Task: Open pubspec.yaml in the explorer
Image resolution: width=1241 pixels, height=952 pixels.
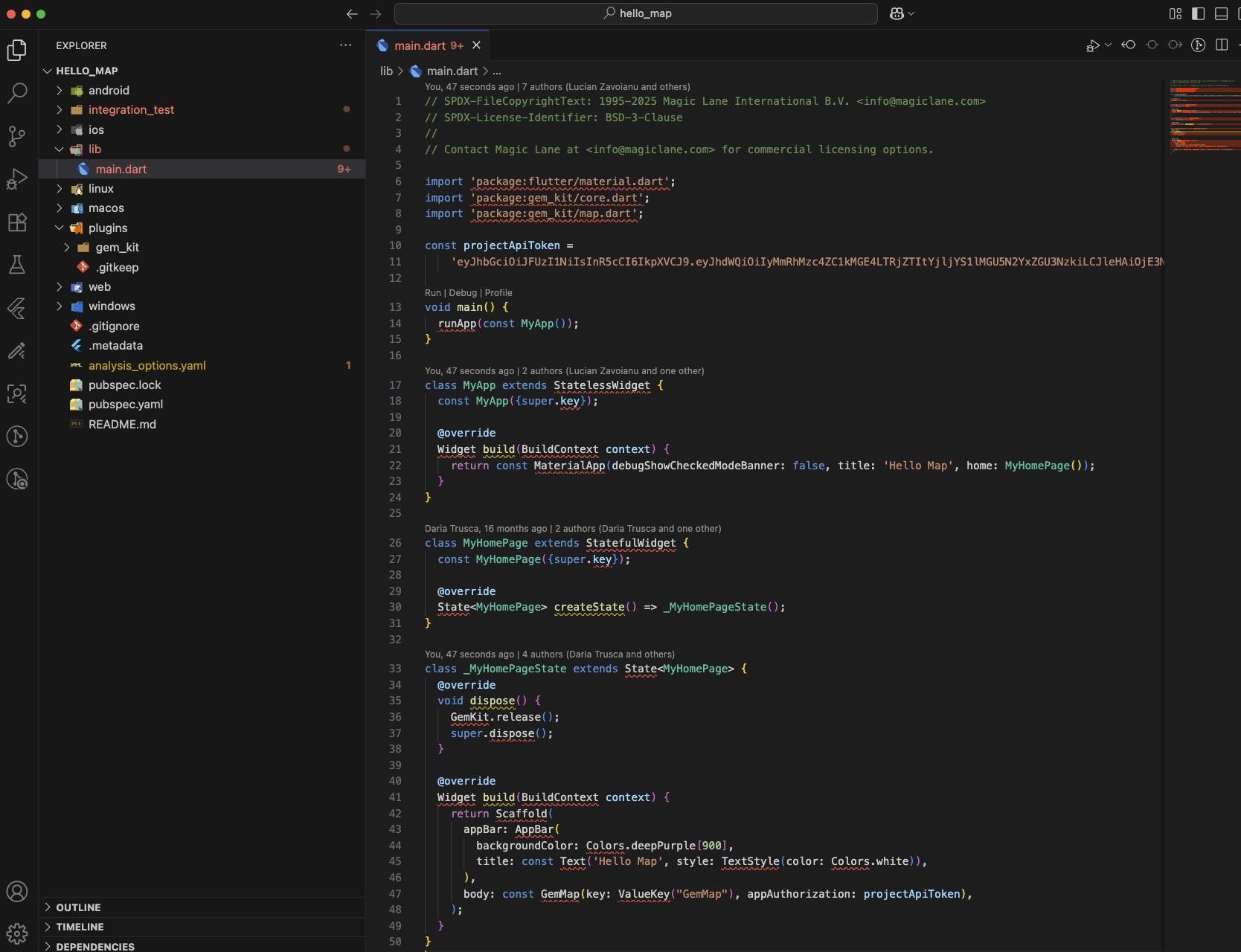Action: [x=125, y=405]
